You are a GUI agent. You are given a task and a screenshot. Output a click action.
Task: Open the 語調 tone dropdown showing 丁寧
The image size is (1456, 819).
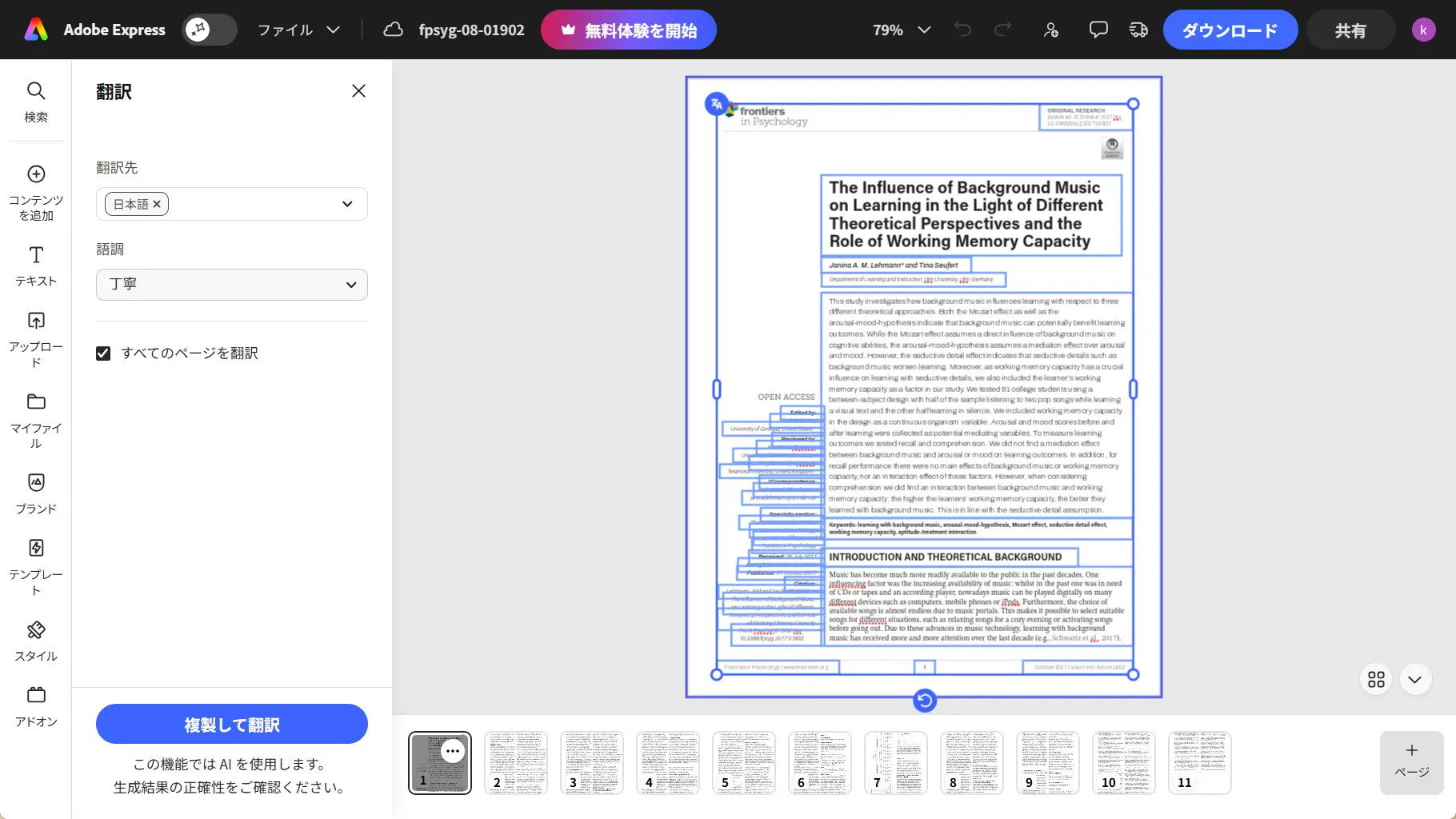(232, 285)
